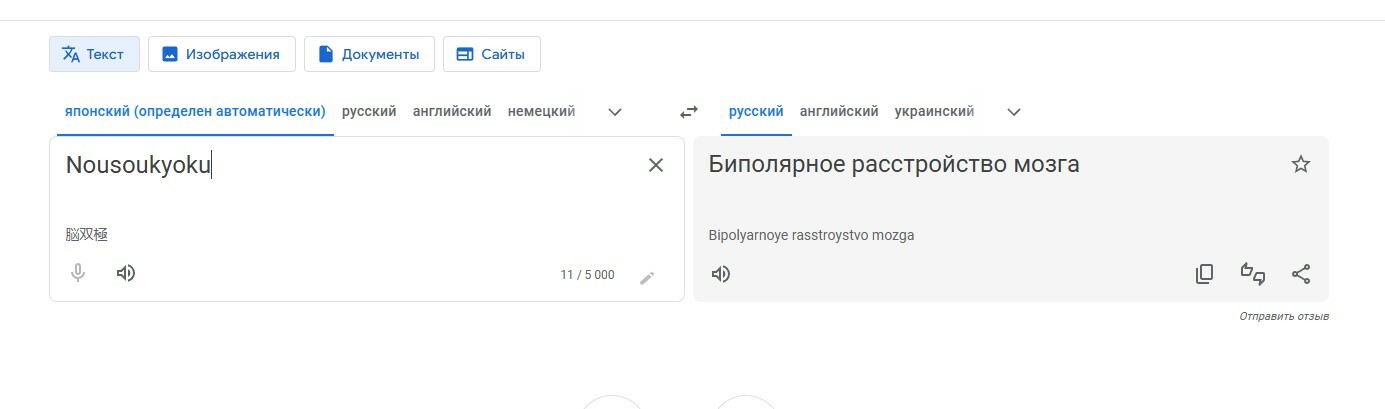The height and width of the screenshot is (409, 1385).
Task: Open the Документы translation mode
Action: [x=369, y=54]
